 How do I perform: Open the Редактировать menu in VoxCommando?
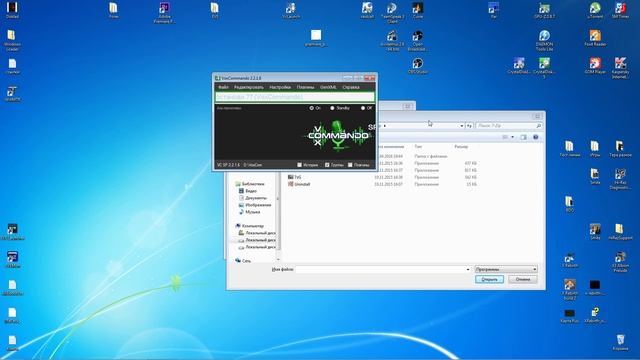click(249, 87)
